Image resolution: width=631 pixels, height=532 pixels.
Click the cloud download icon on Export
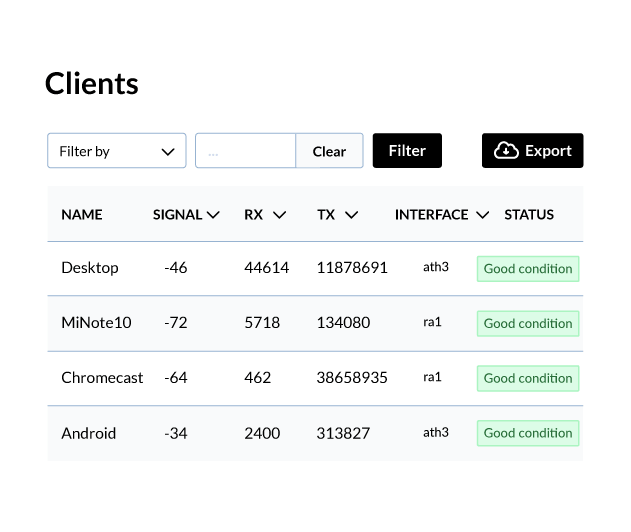[x=506, y=151]
